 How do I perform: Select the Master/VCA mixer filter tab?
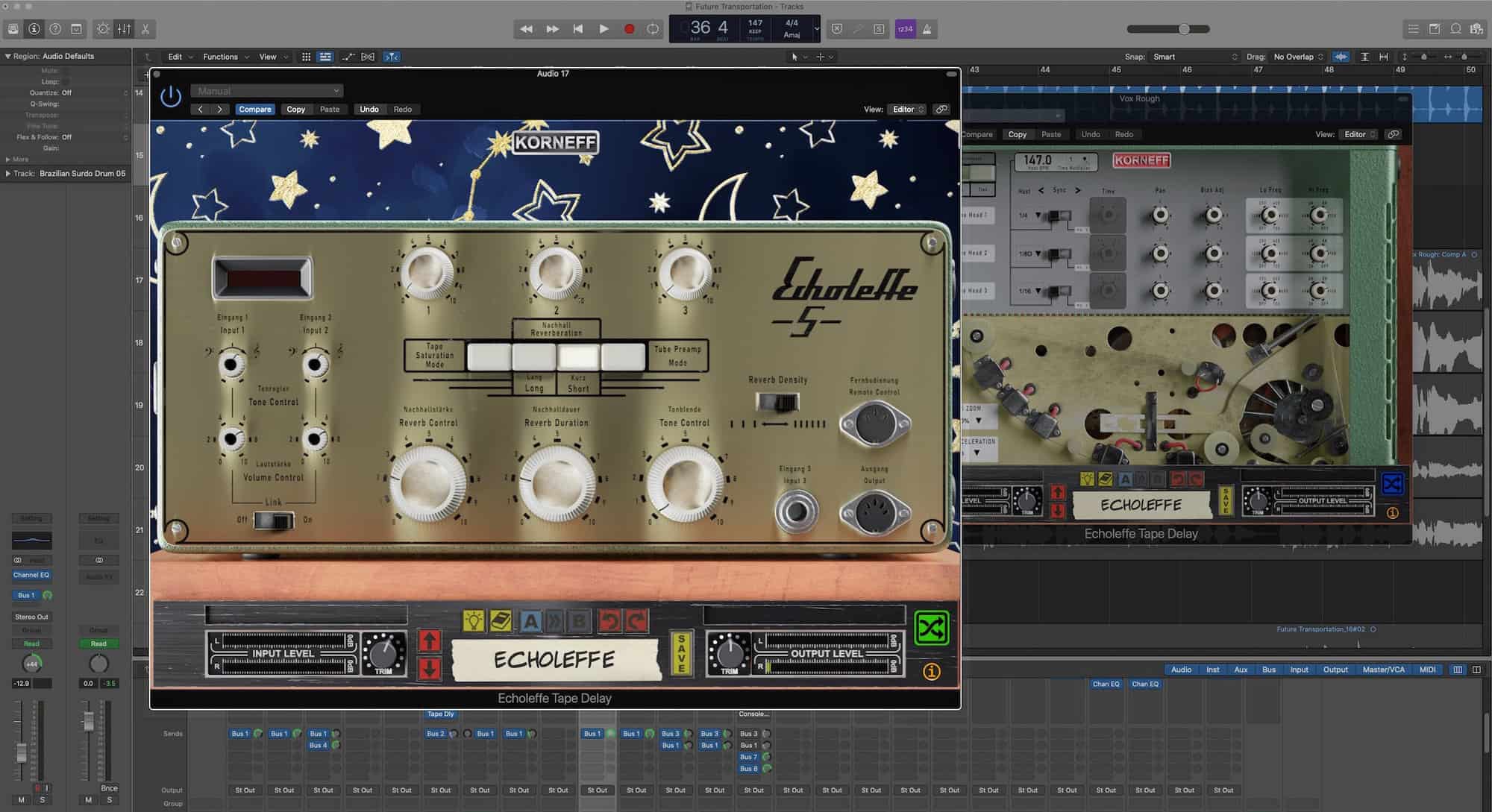pos(1383,670)
